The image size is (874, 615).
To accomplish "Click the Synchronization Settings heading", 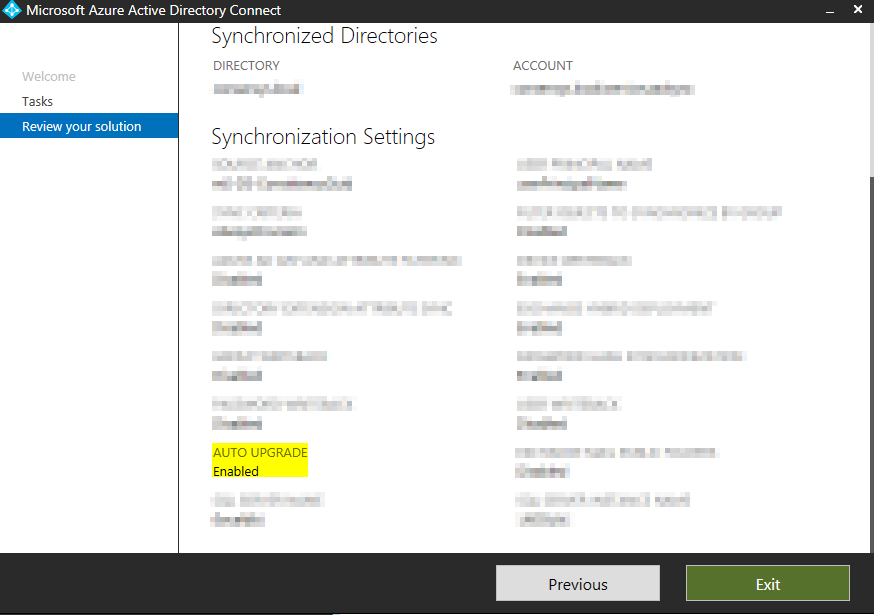I will click(323, 136).
